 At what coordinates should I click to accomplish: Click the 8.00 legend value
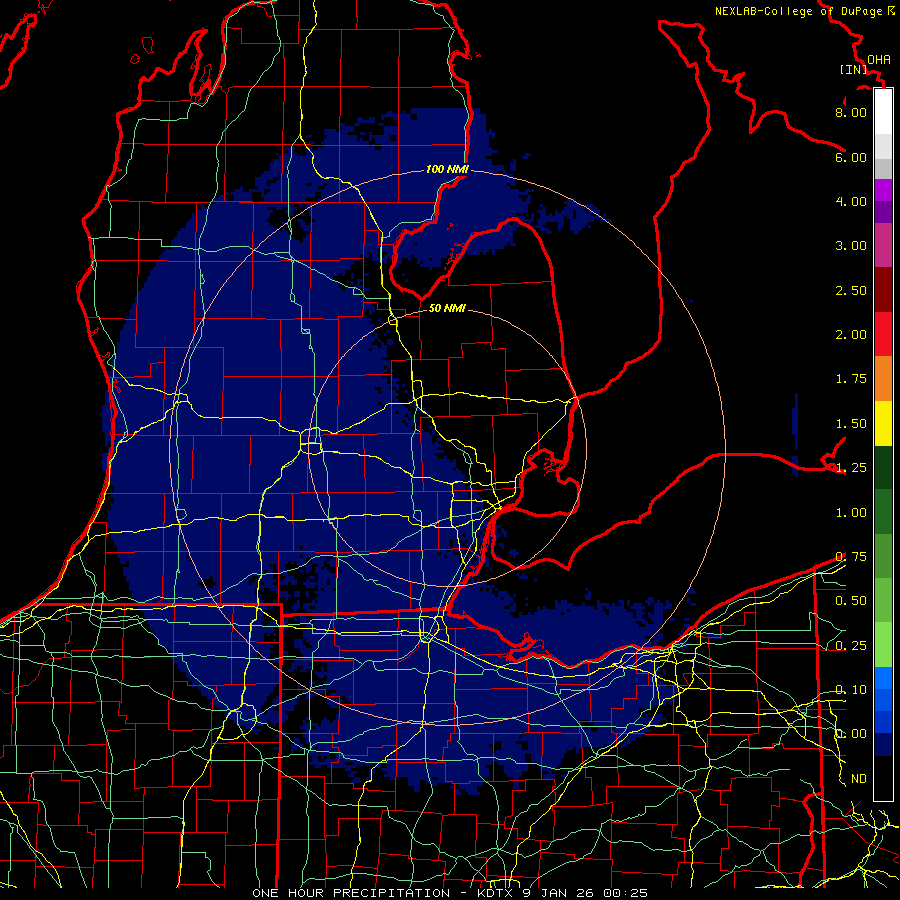point(851,112)
